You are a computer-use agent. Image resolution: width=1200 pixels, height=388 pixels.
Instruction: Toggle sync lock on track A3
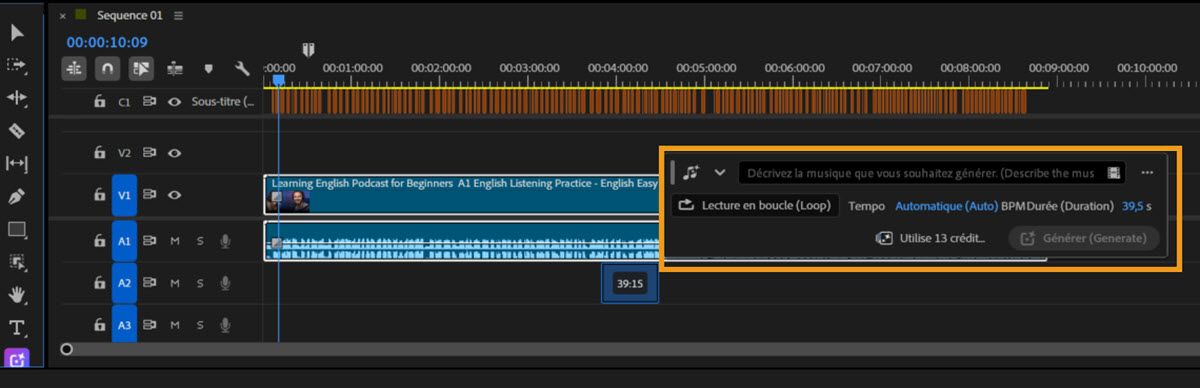[x=149, y=325]
